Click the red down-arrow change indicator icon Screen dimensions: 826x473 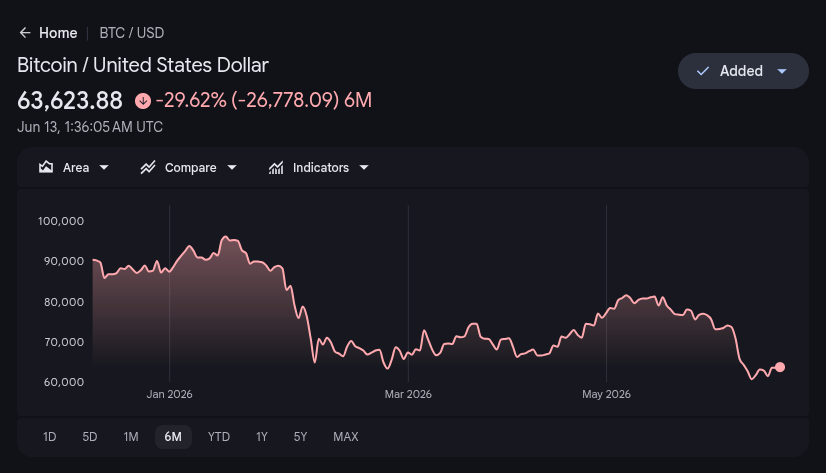click(143, 101)
